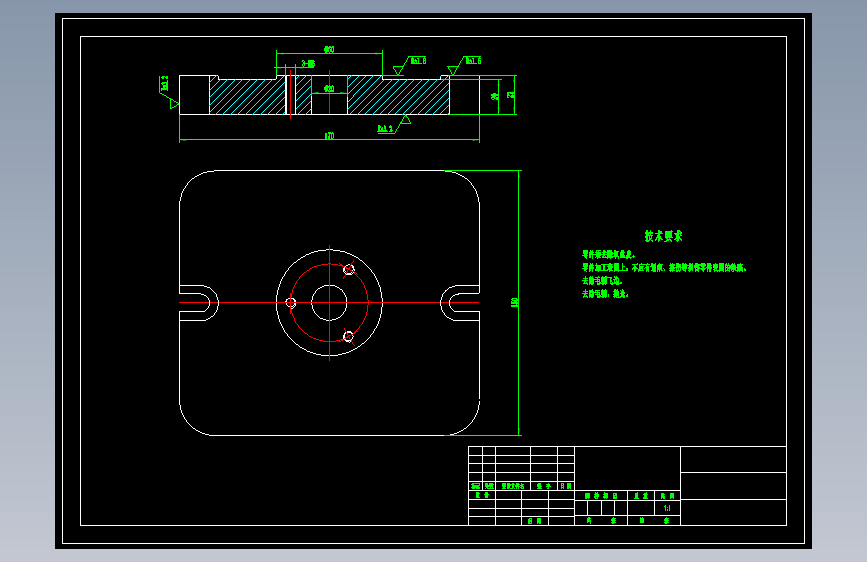This screenshot has width=867, height=562.
Task: Select the right U-shaped slot on the plate
Action: pyautogui.click(x=460, y=303)
